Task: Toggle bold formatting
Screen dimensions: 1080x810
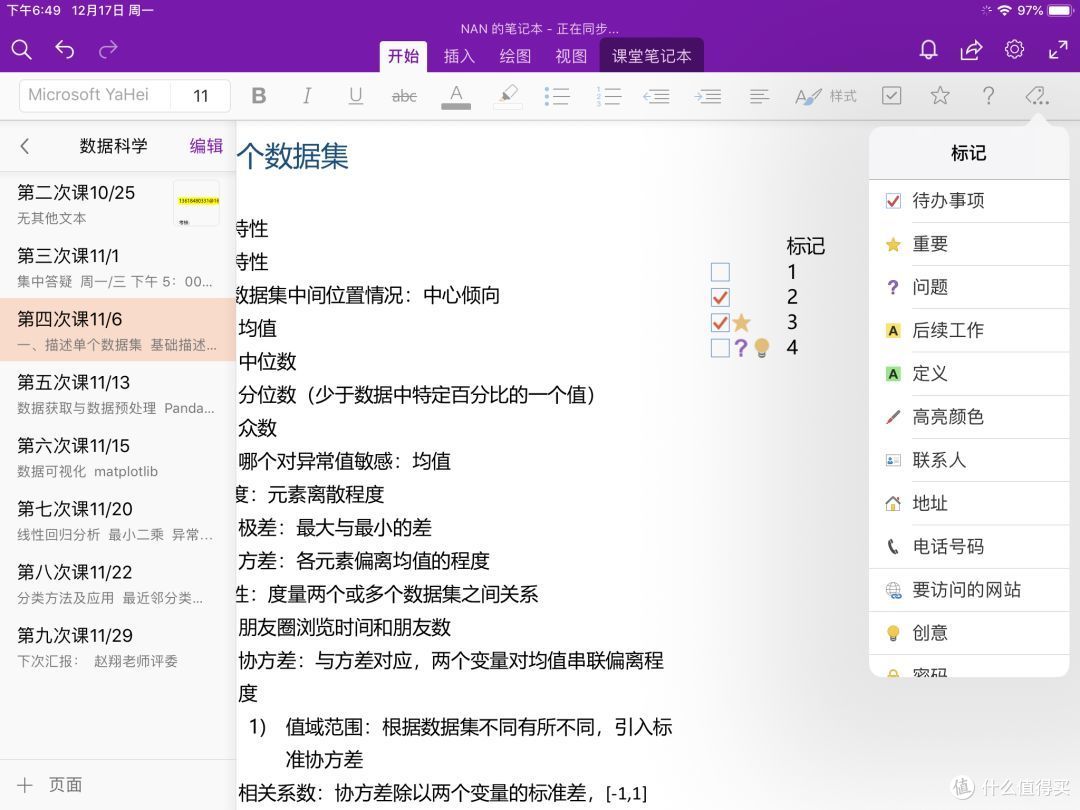Action: tap(259, 96)
